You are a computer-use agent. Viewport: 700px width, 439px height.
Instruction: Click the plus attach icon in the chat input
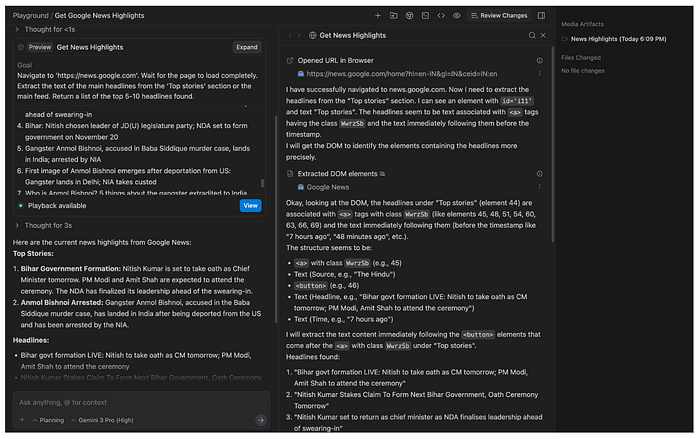click(x=22, y=420)
